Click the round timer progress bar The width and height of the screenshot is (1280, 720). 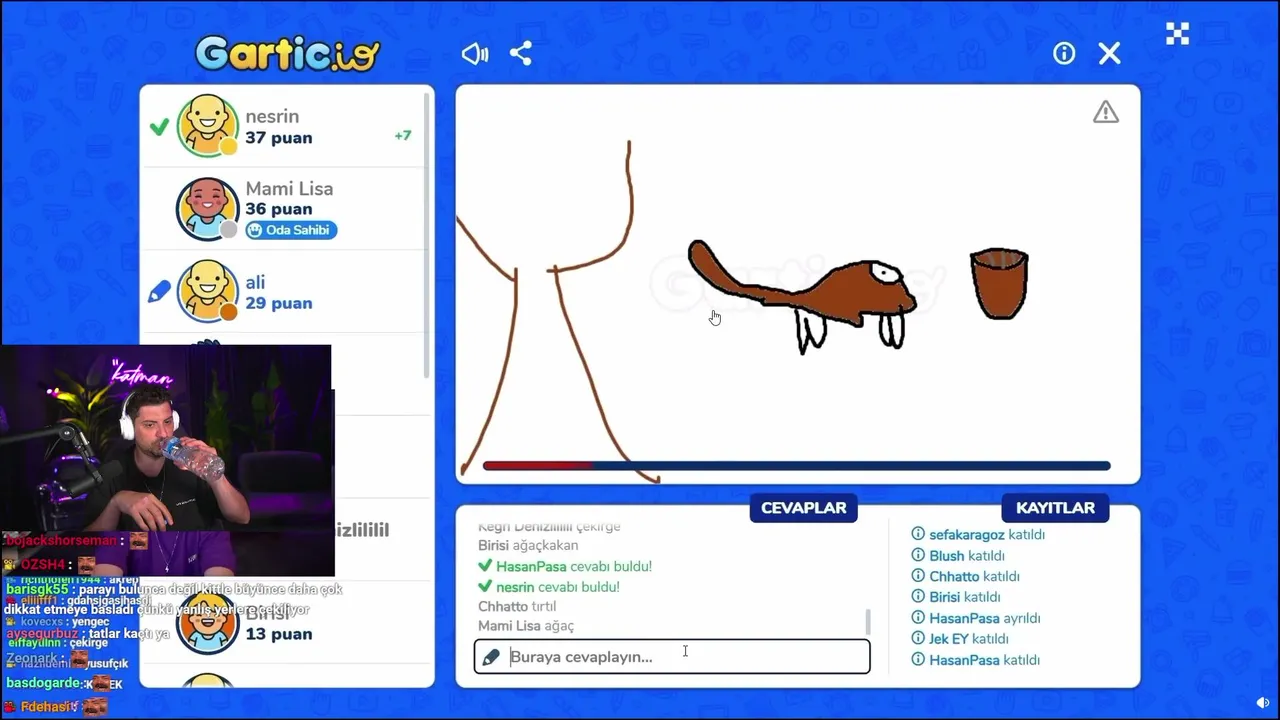pos(796,466)
